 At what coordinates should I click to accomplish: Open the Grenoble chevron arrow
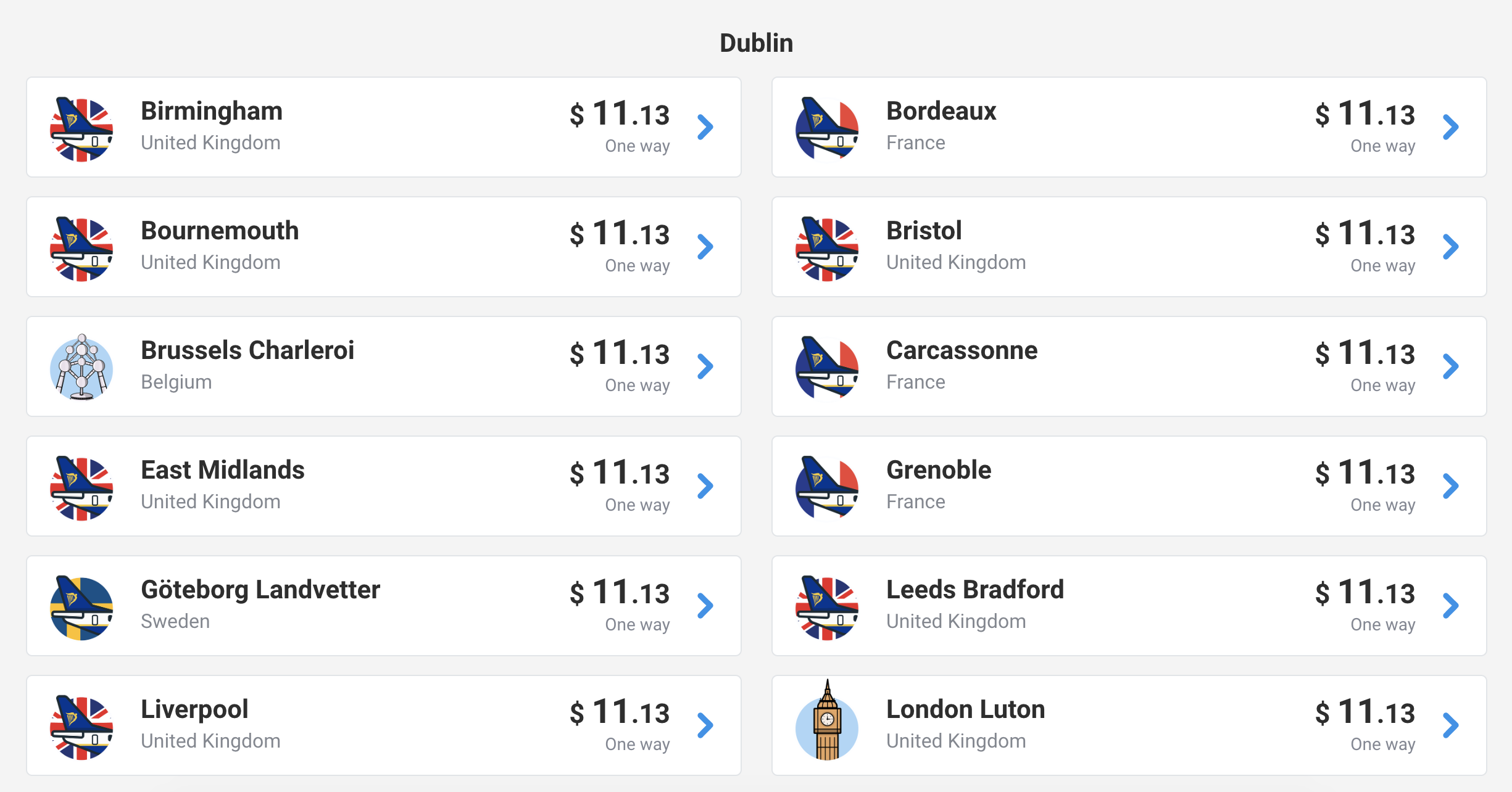(x=1451, y=486)
